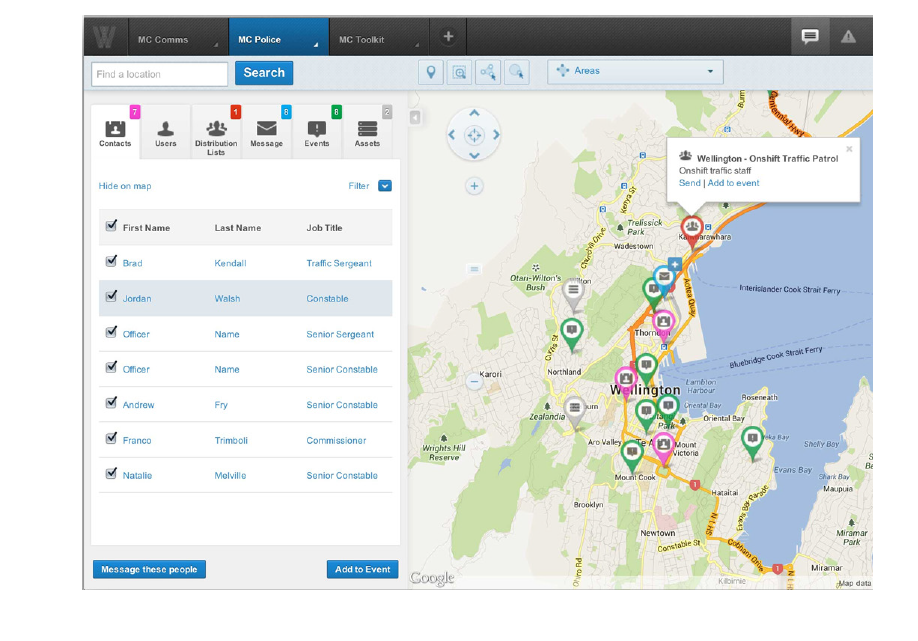Click the last name Melville
Screen dimensions: 918x641
tap(230, 476)
